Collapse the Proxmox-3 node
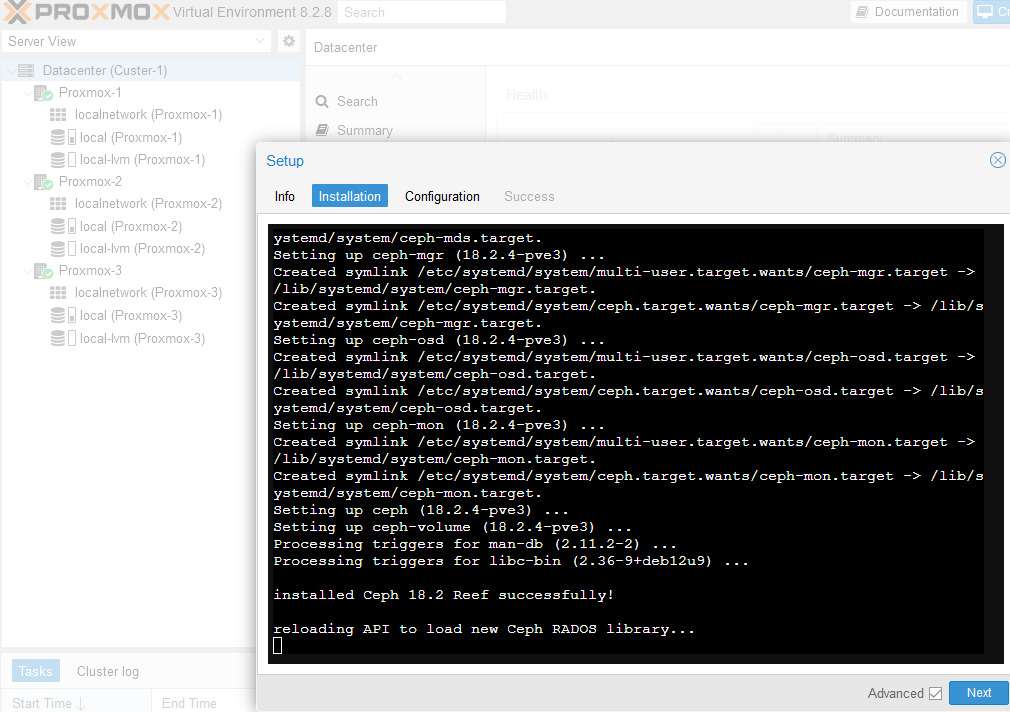 click(27, 271)
